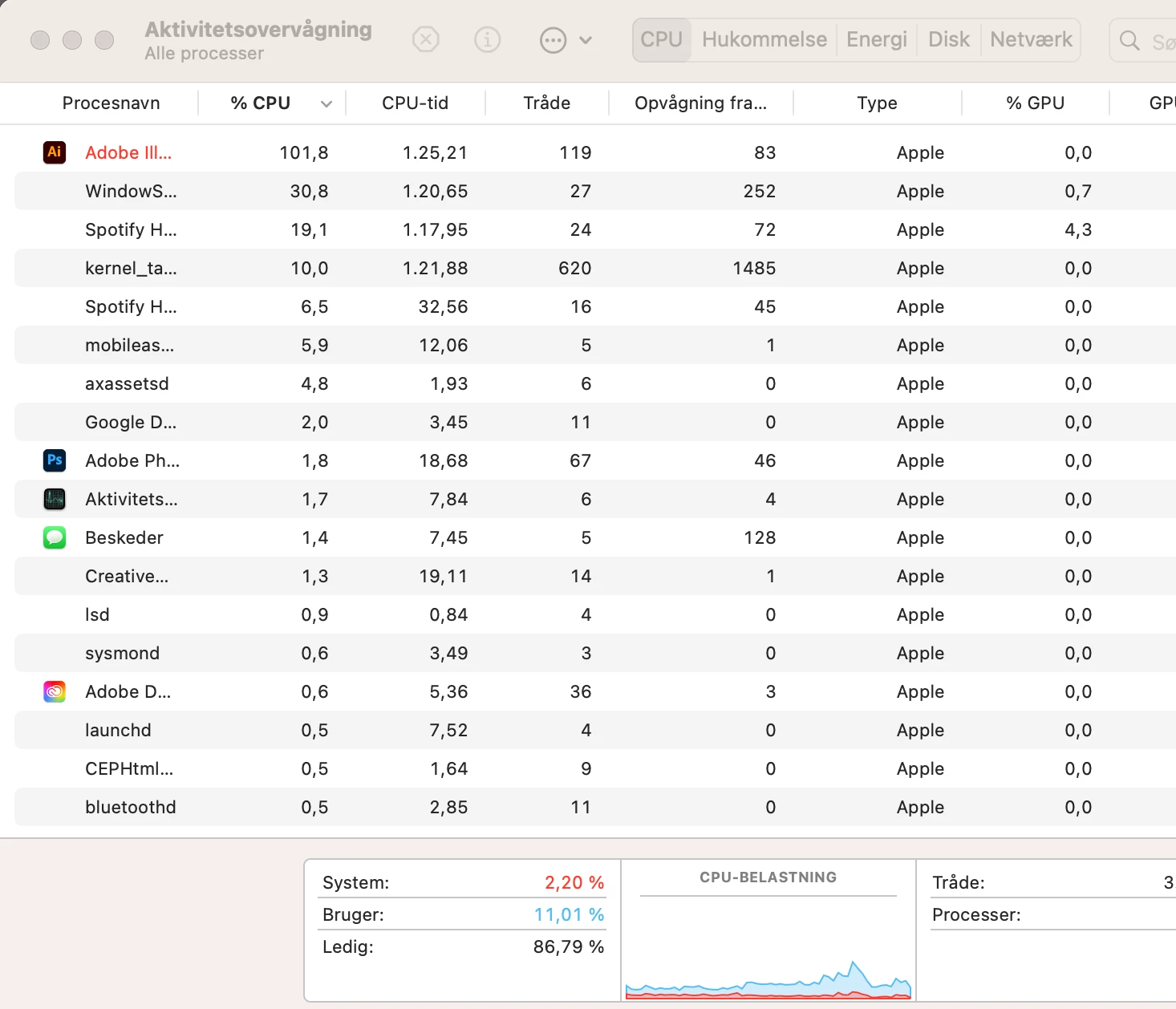Click the stop process X button
The height and width of the screenshot is (1009, 1176).
point(426,39)
